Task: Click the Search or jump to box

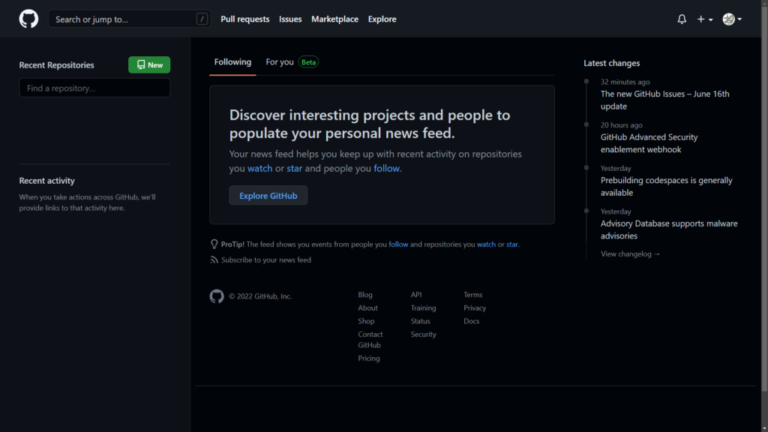Action: tap(120, 19)
